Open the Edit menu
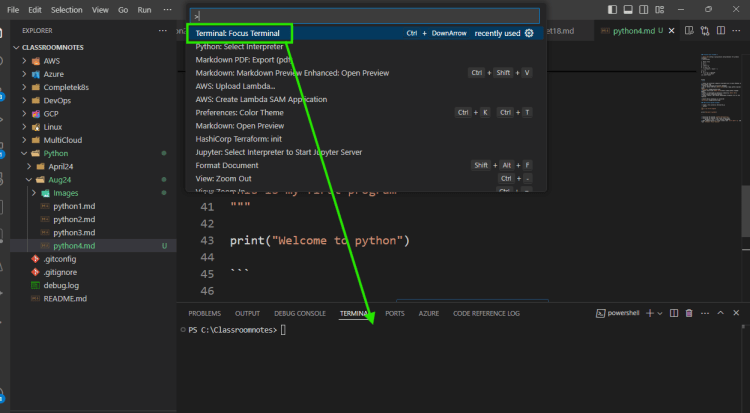The height and width of the screenshot is (413, 750). (x=34, y=10)
